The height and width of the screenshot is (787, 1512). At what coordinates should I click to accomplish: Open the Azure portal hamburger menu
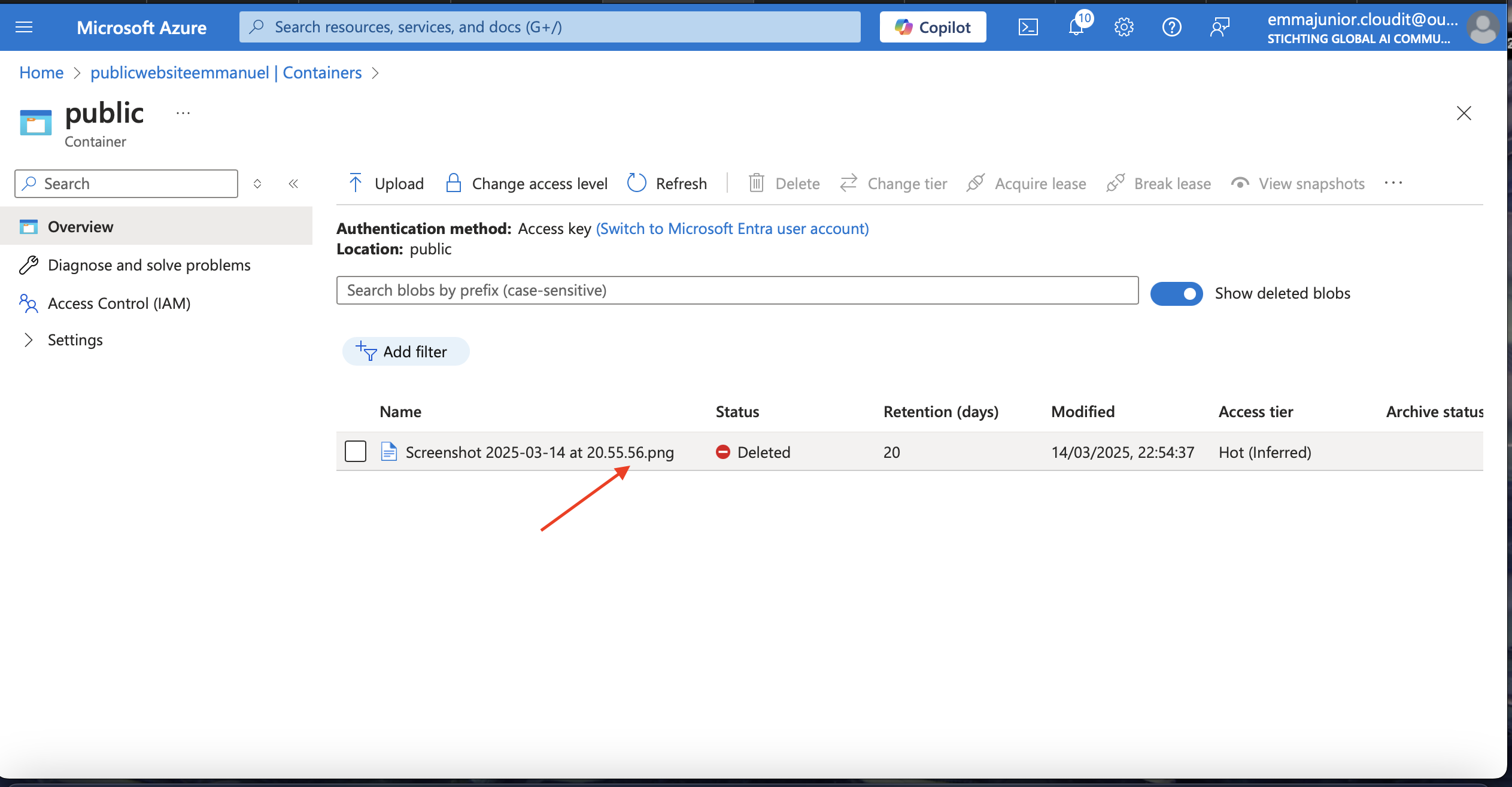click(x=24, y=27)
